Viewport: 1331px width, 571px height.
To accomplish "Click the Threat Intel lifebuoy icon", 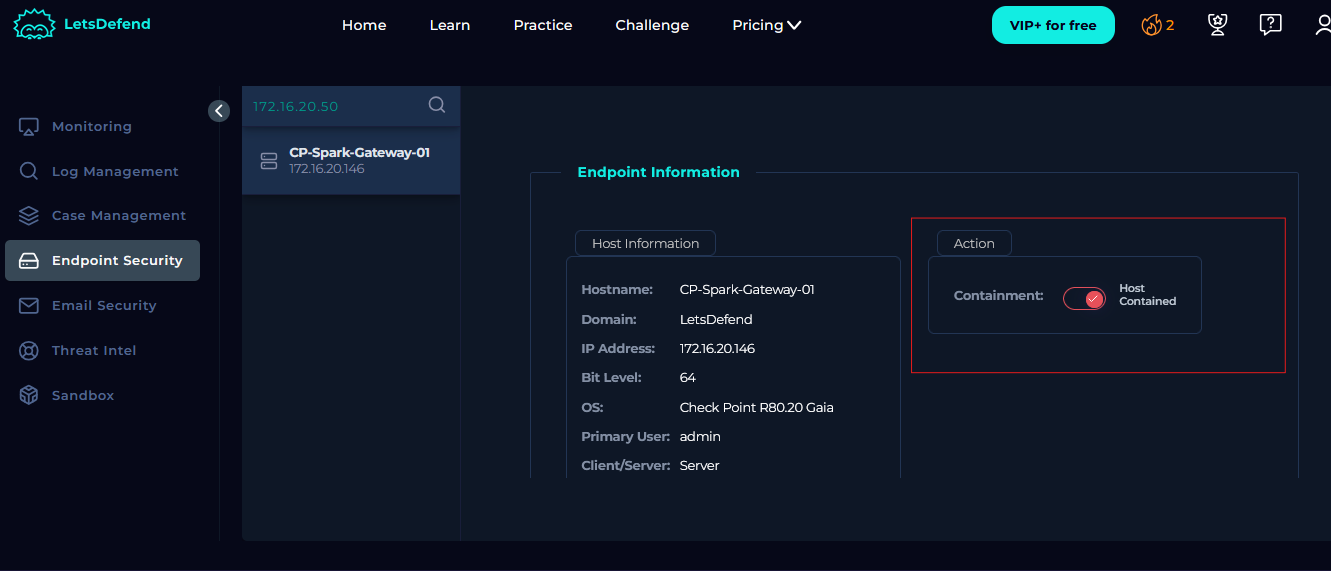I will click(29, 351).
